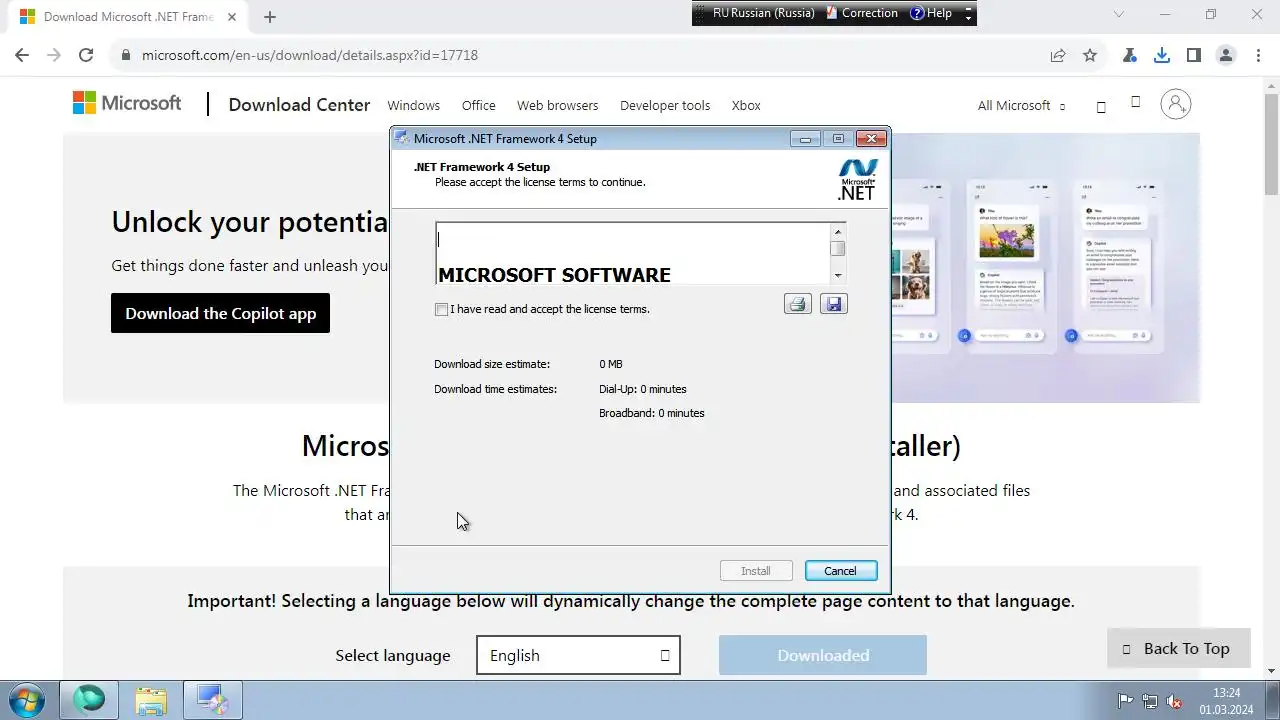The image size is (1280, 720).
Task: Open the Web browsers menu item
Action: (x=558, y=105)
